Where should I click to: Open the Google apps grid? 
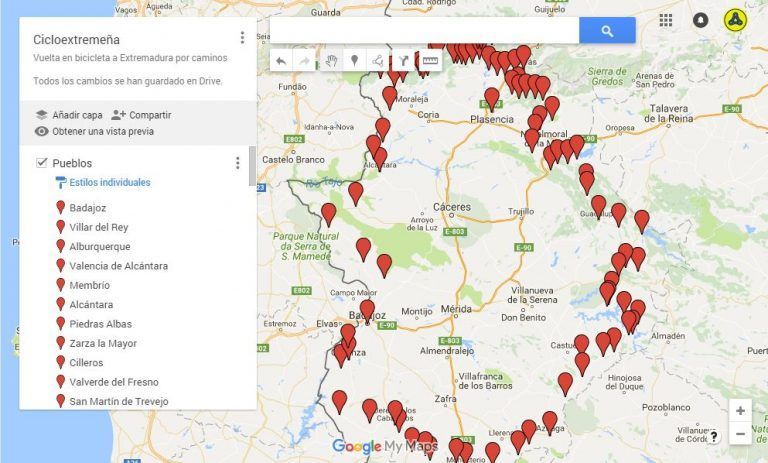coord(666,20)
